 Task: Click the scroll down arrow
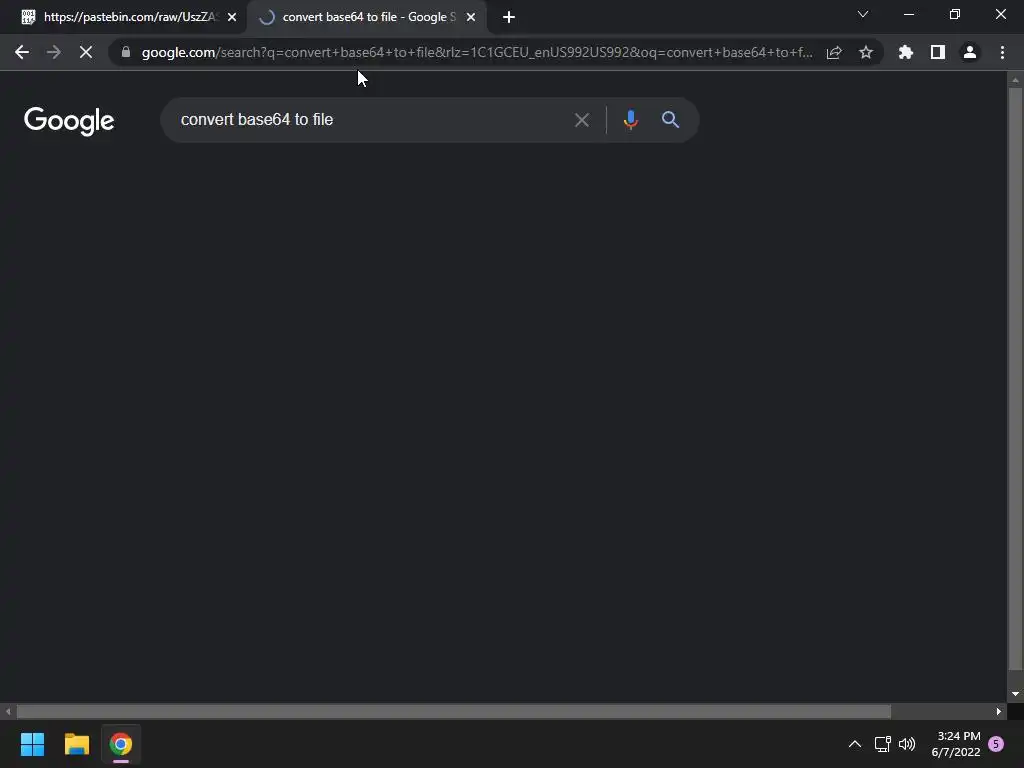1015,694
